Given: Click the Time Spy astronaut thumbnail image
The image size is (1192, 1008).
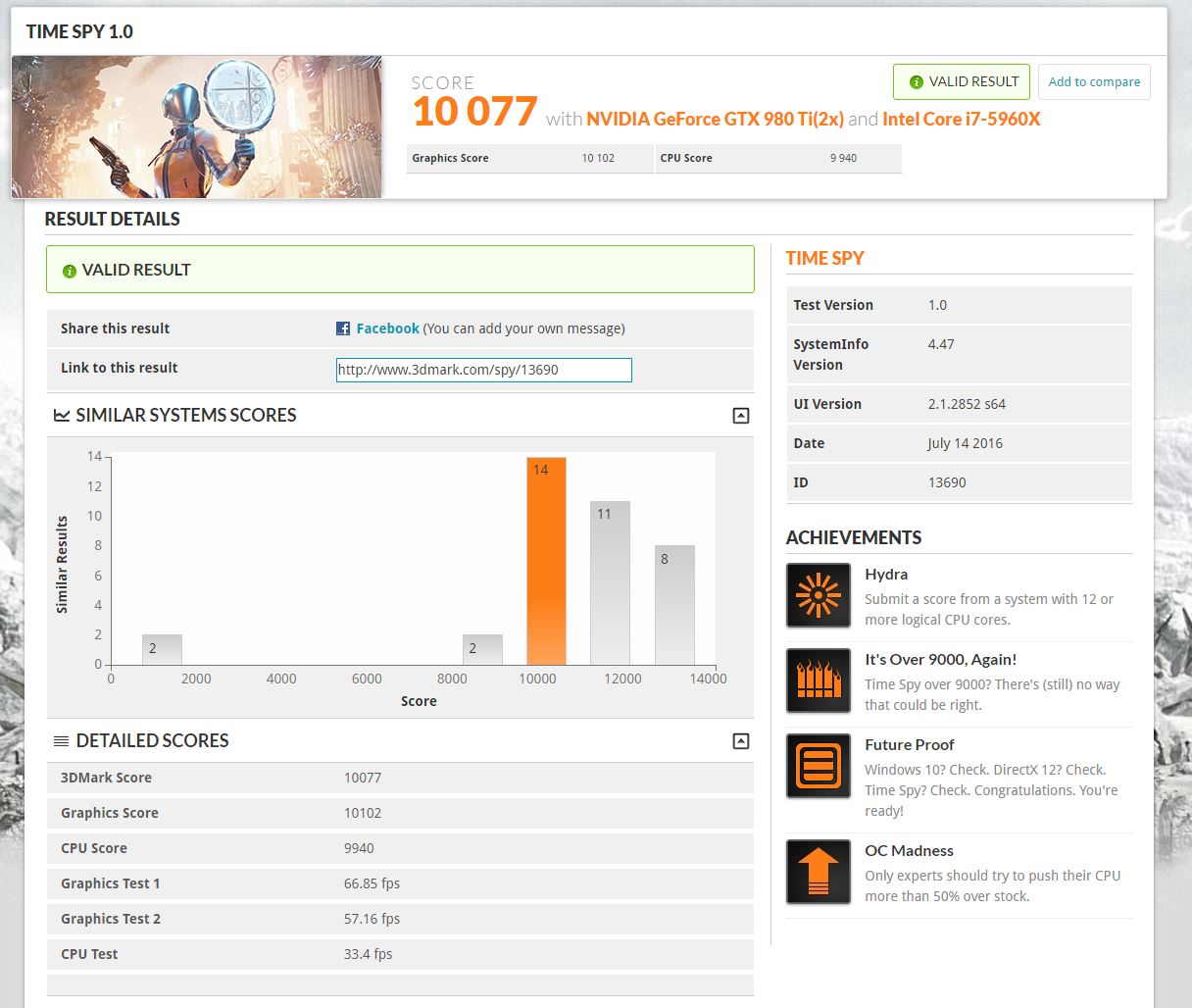Looking at the screenshot, I should 197,126.
